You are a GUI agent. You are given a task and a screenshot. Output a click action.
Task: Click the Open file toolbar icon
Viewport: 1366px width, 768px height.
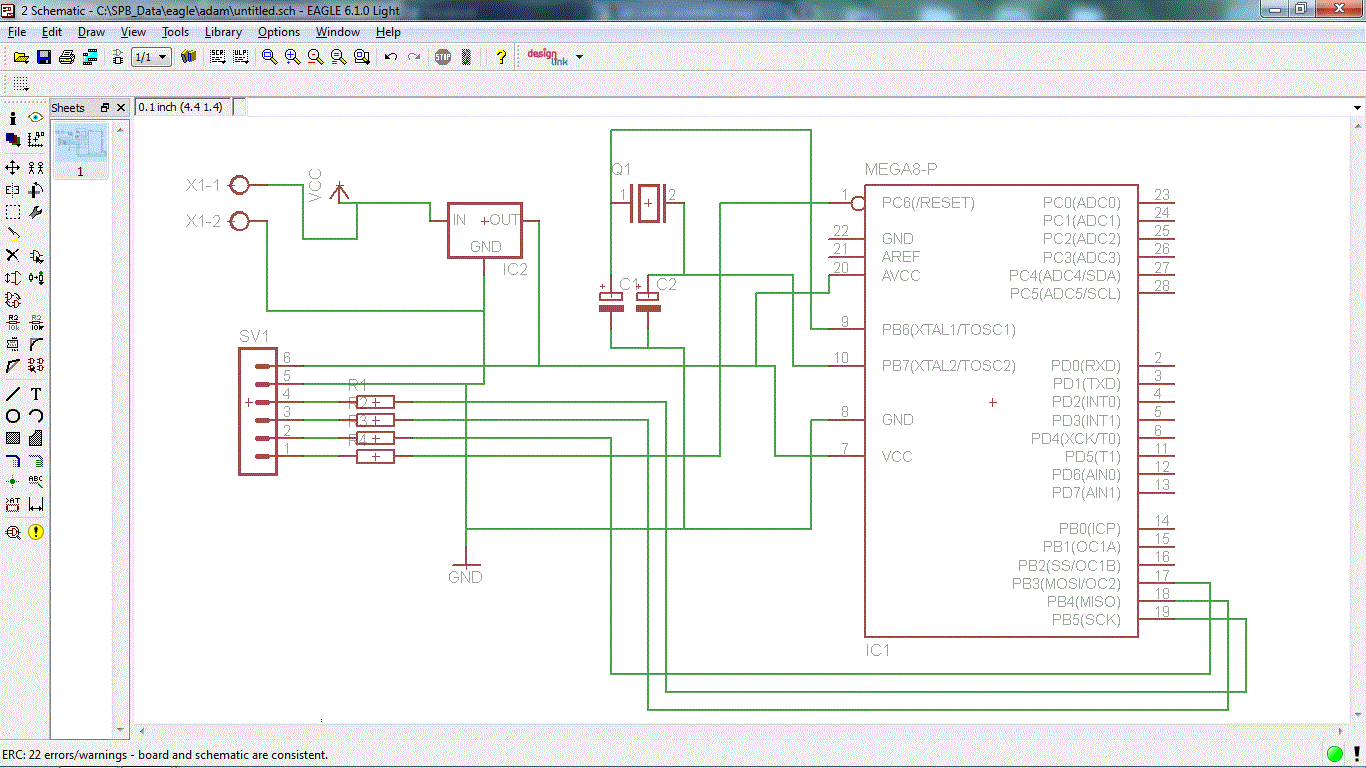click(x=20, y=57)
